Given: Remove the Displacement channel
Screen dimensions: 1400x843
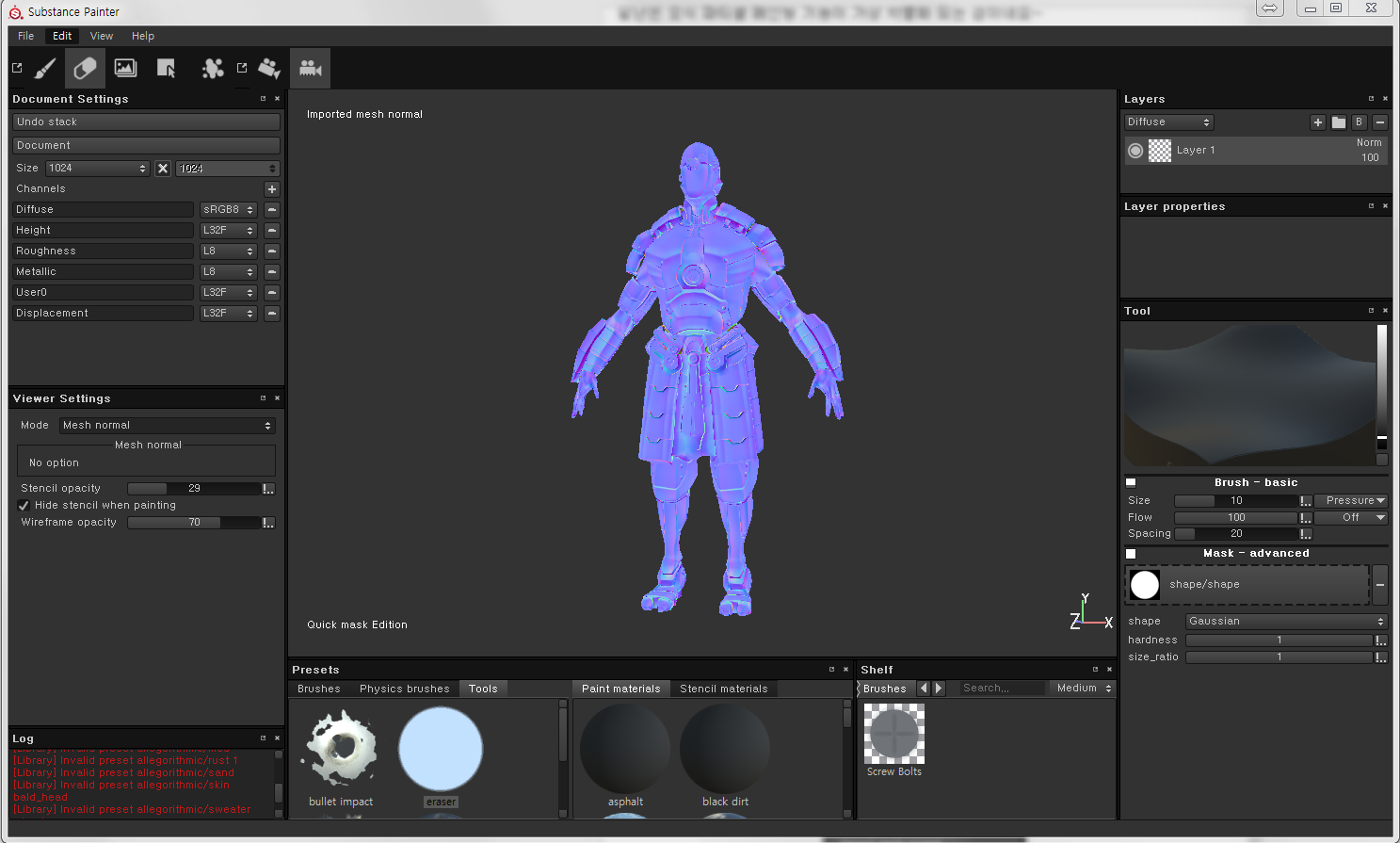Looking at the screenshot, I should (272, 314).
